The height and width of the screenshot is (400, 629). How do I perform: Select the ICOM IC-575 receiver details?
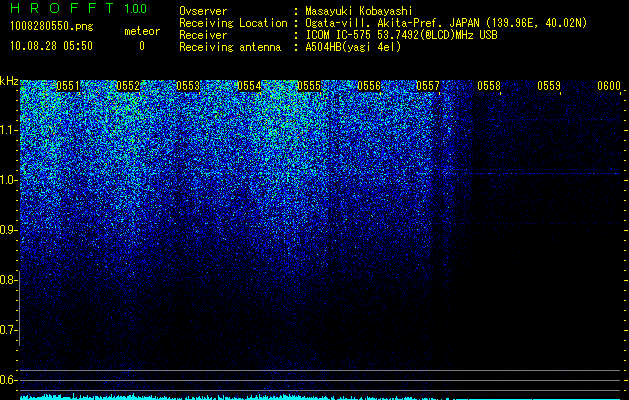tap(401, 35)
